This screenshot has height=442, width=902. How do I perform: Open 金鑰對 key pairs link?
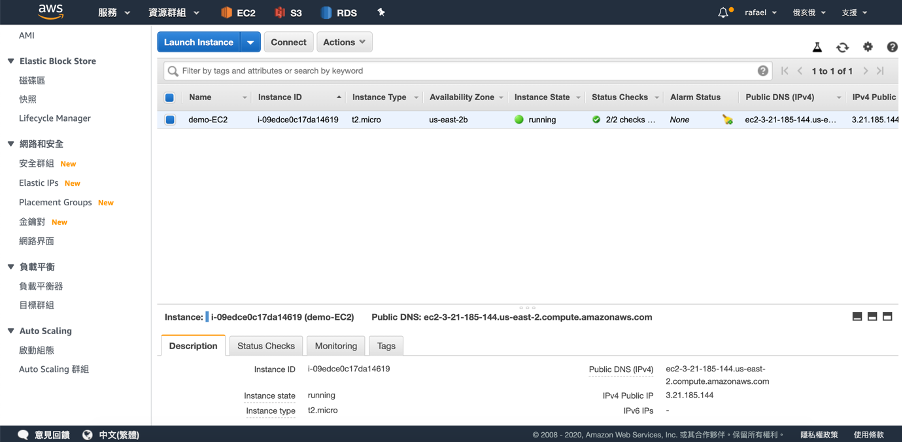(32, 222)
